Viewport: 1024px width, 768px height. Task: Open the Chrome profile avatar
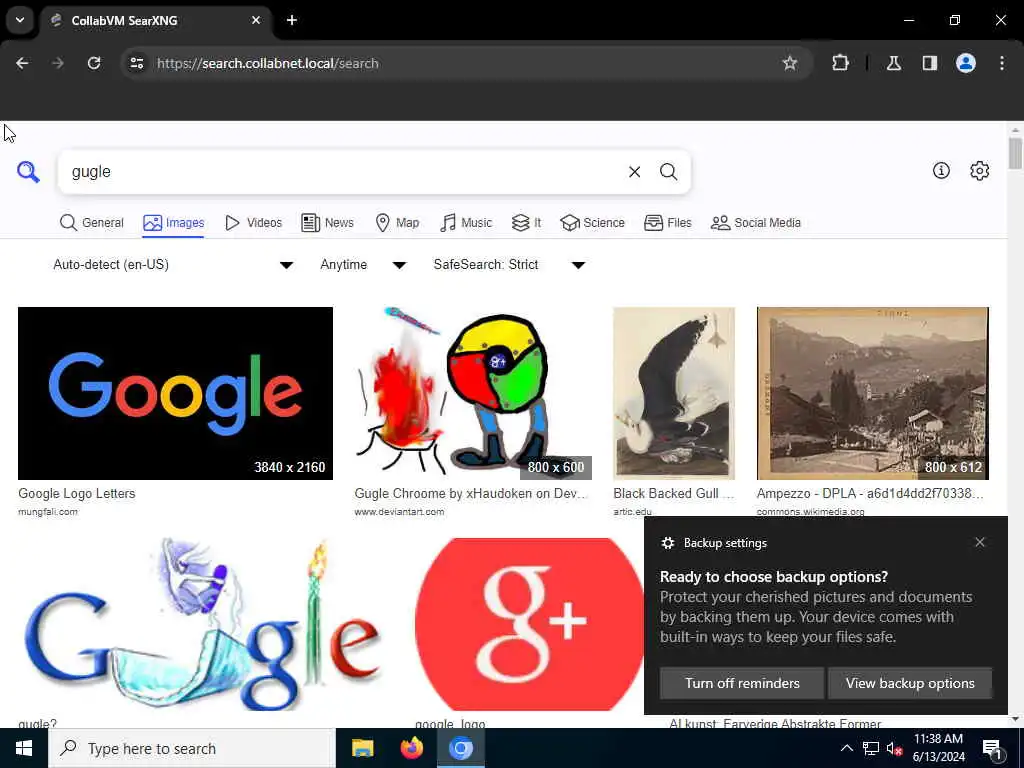[x=966, y=63]
